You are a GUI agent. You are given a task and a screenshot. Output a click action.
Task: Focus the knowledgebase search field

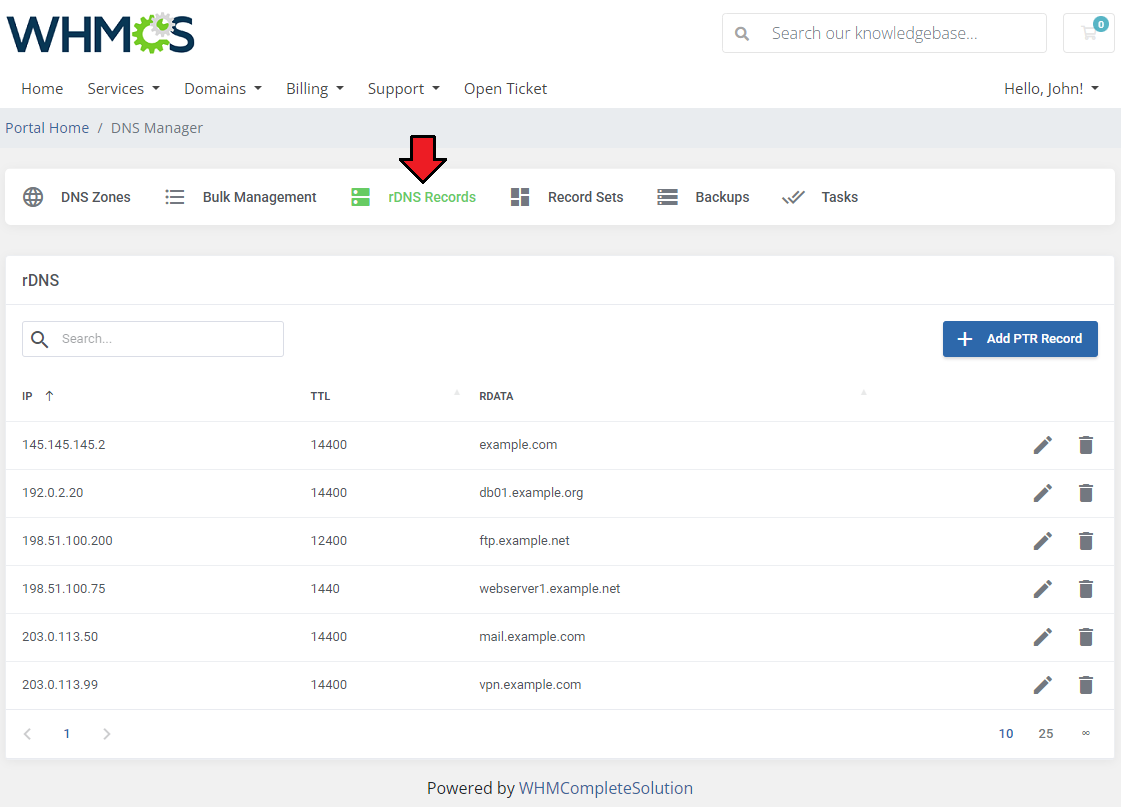(884, 33)
